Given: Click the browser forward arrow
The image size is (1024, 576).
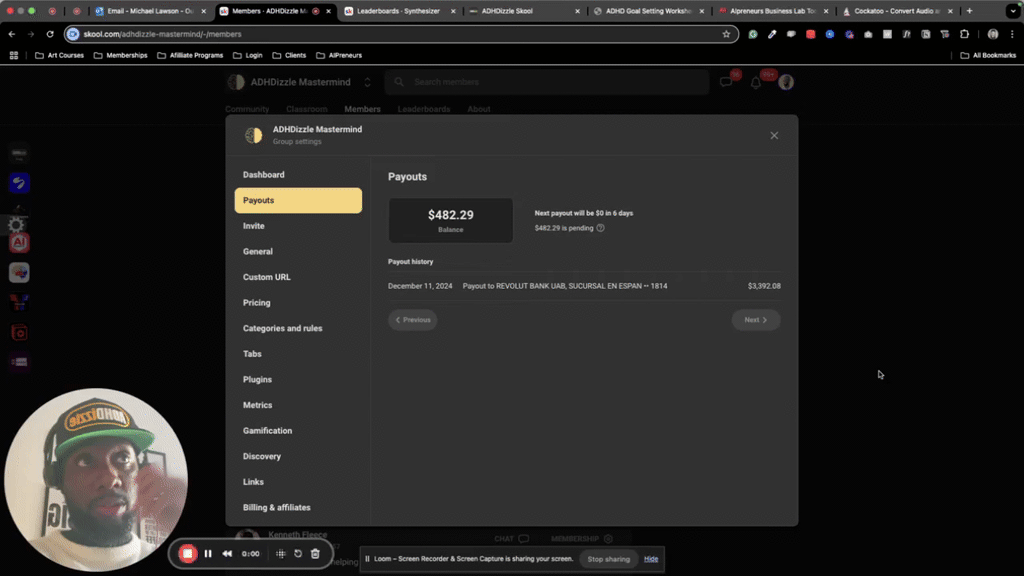Looking at the screenshot, I should [31, 34].
